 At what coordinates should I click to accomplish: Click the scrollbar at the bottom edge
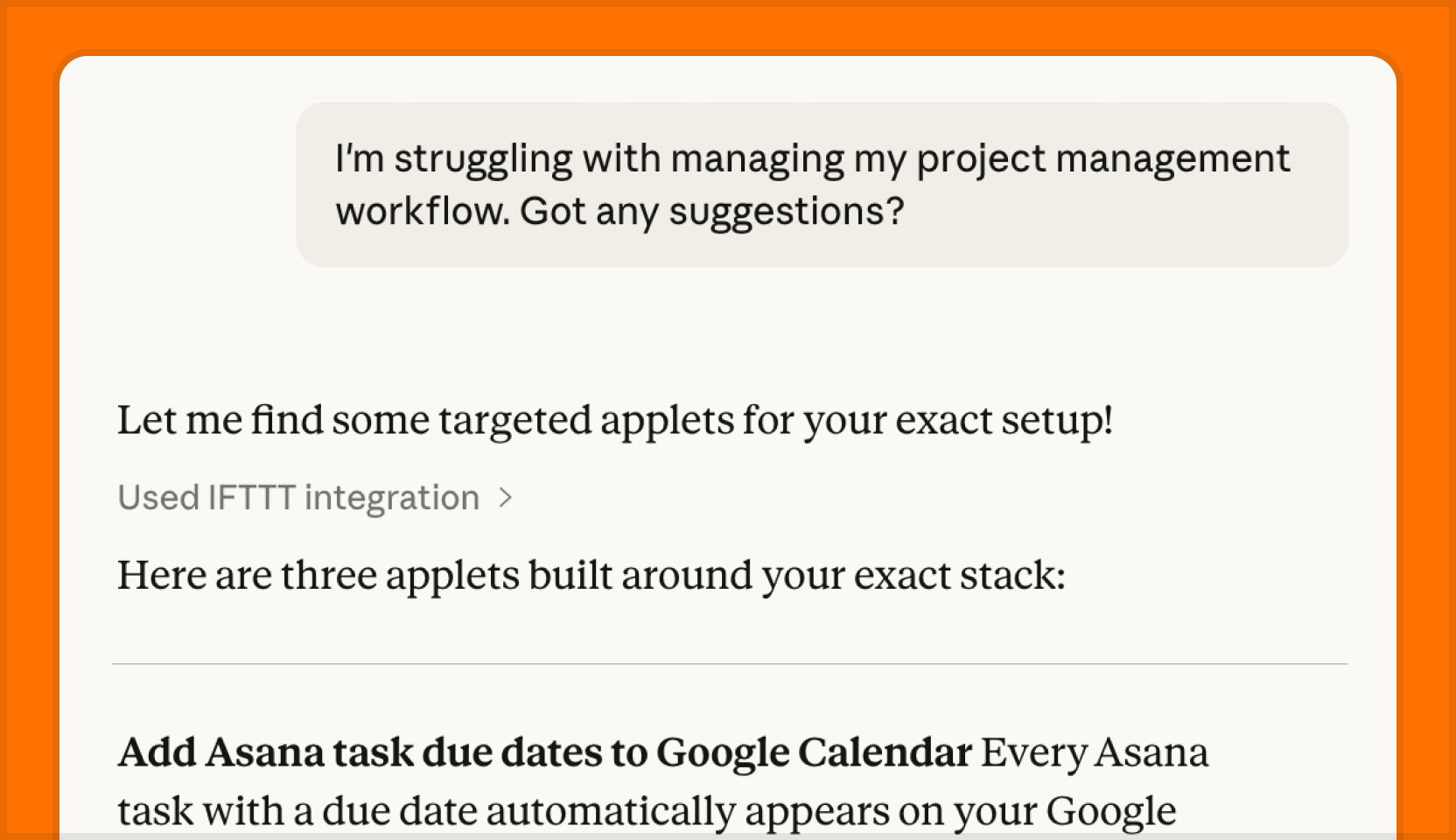tap(728, 834)
